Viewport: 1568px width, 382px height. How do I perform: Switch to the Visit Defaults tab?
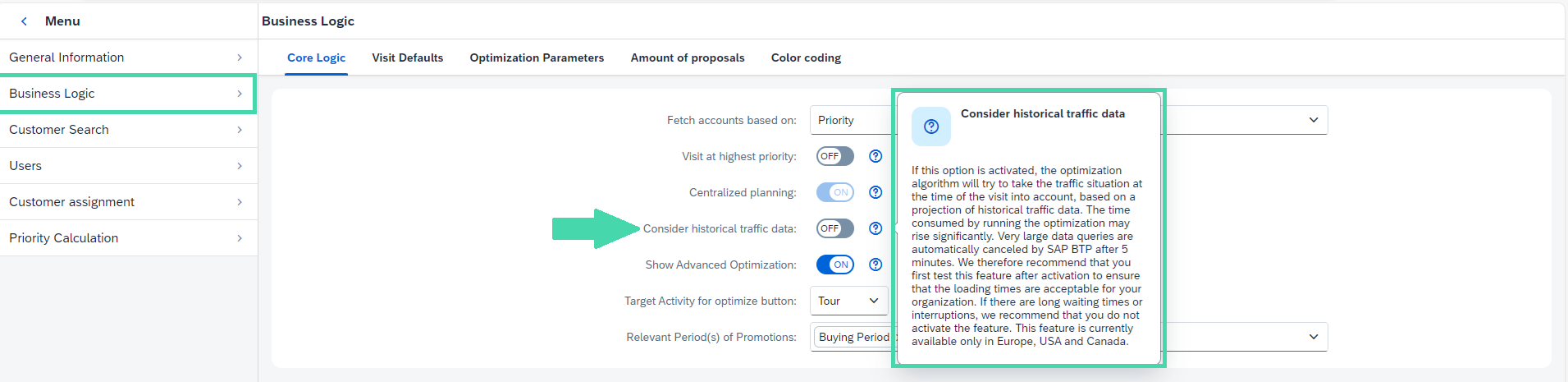407,58
